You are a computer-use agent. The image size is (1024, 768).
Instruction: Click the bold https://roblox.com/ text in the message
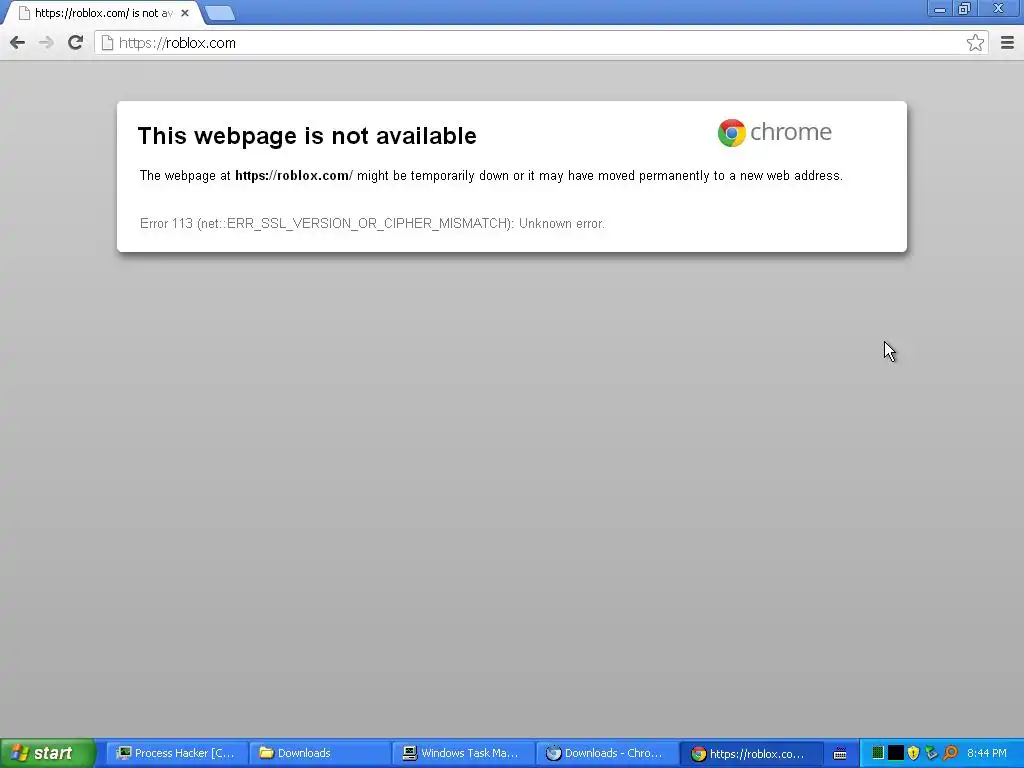click(x=294, y=176)
